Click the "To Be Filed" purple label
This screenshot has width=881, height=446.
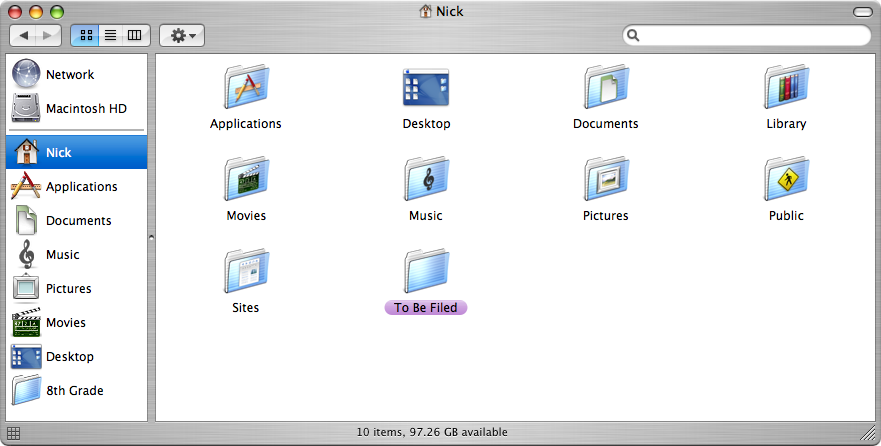pyautogui.click(x=426, y=307)
